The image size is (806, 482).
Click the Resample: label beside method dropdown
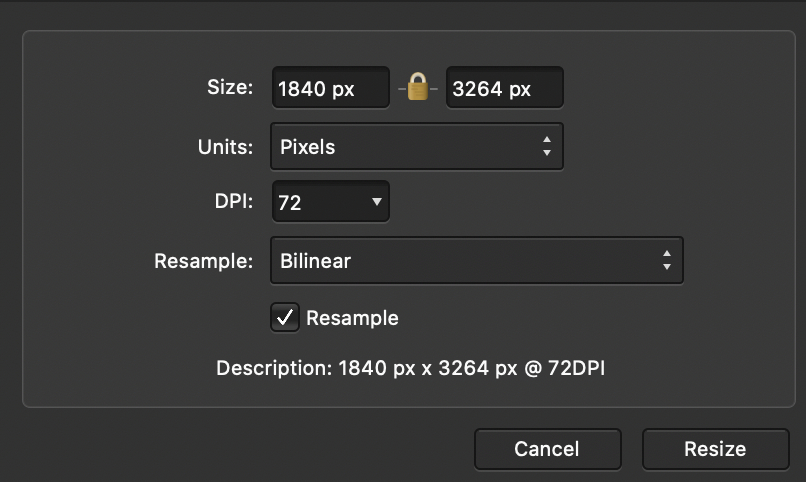click(203, 262)
